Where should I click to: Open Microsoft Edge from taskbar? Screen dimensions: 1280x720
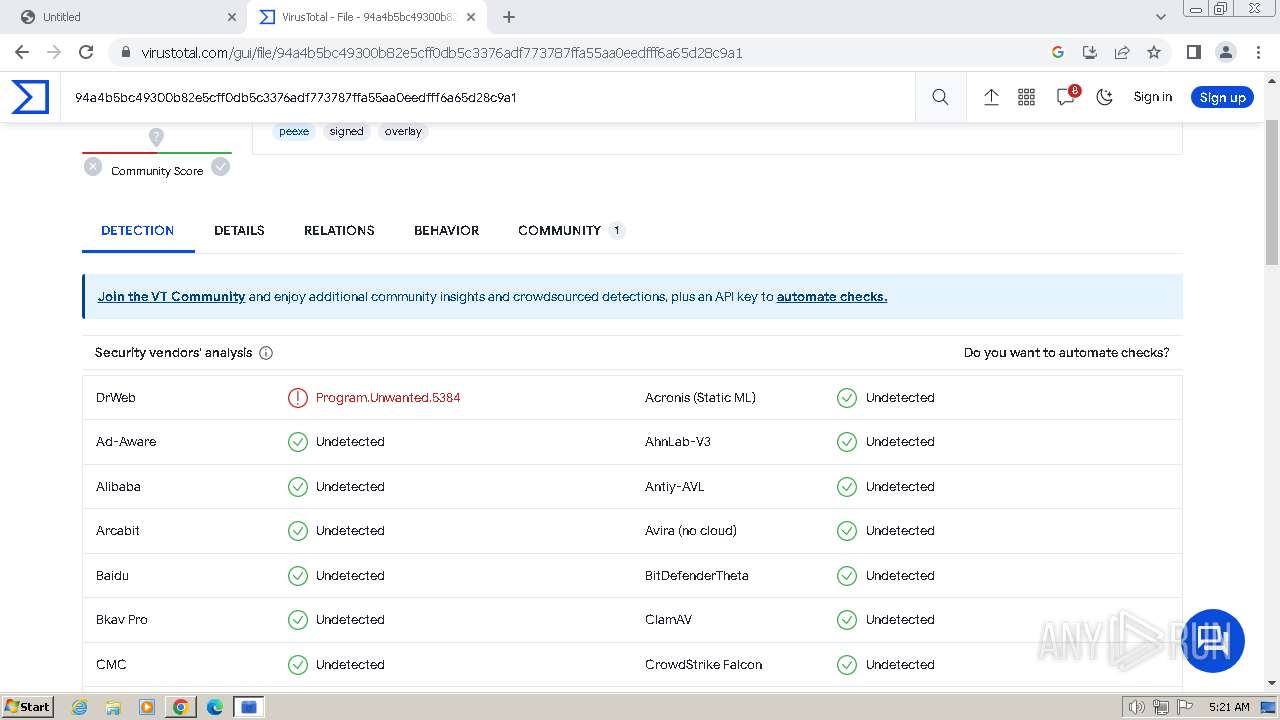coord(214,707)
